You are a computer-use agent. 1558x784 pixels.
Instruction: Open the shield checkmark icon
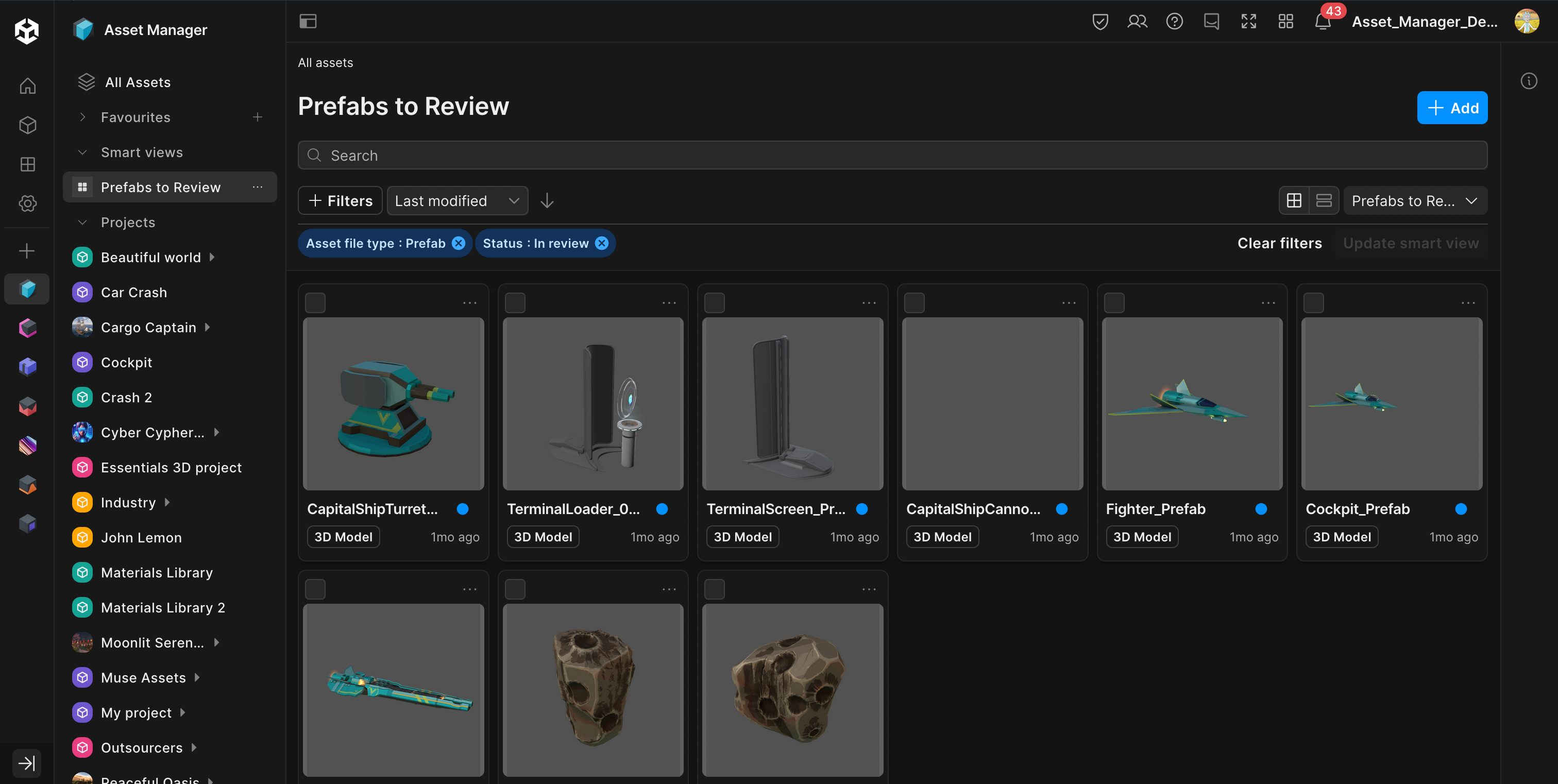[x=1100, y=22]
